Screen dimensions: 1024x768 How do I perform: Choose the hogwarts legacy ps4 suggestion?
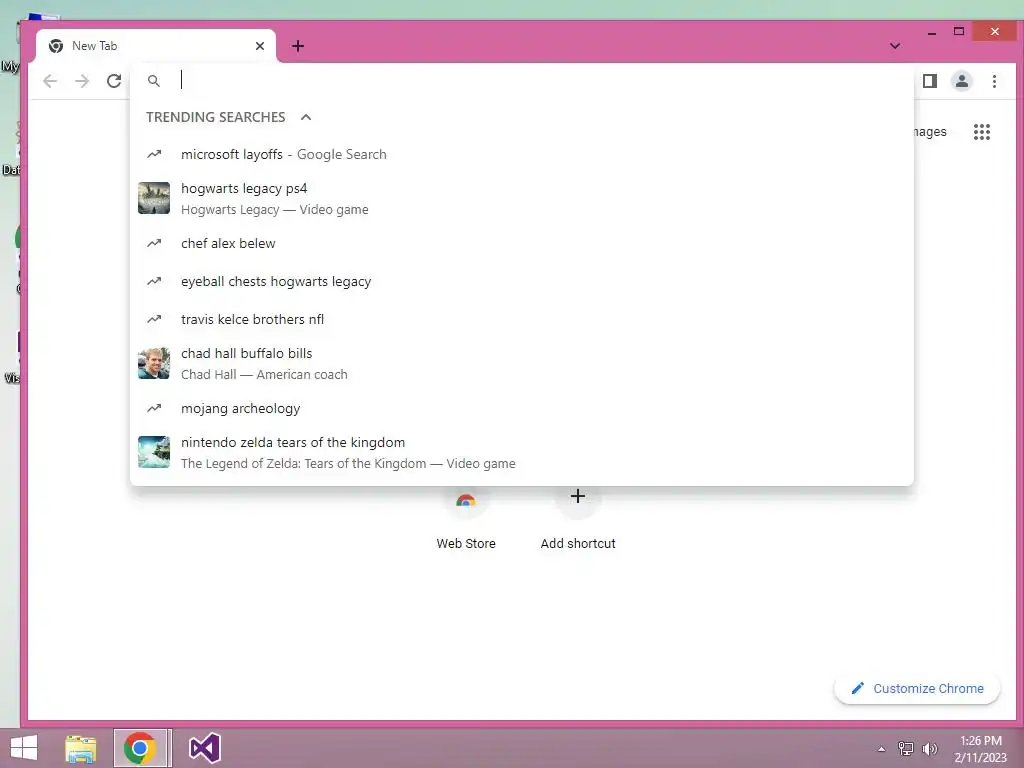tap(522, 199)
